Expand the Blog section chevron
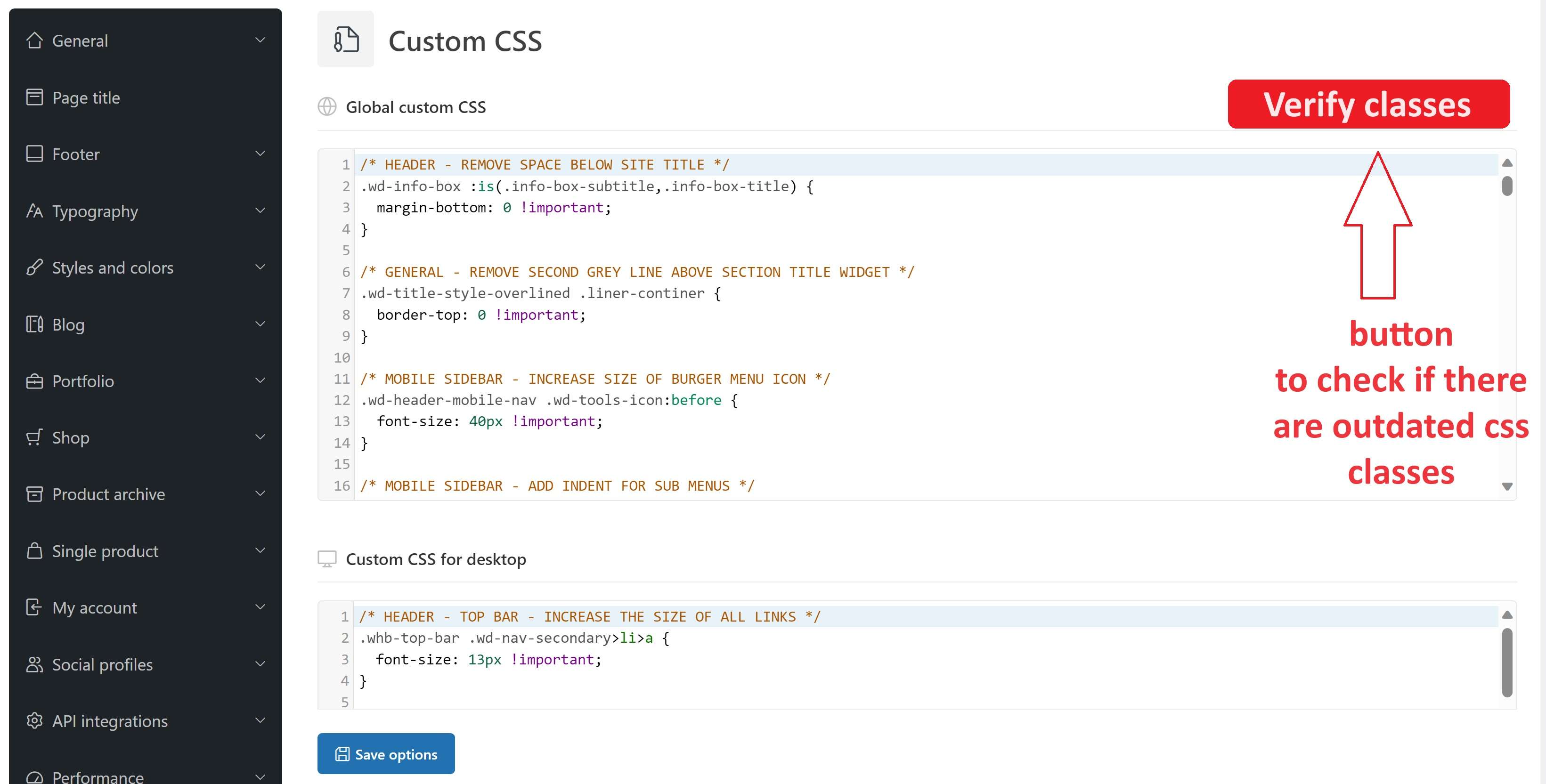This screenshot has height=784, width=1546. pos(260,324)
